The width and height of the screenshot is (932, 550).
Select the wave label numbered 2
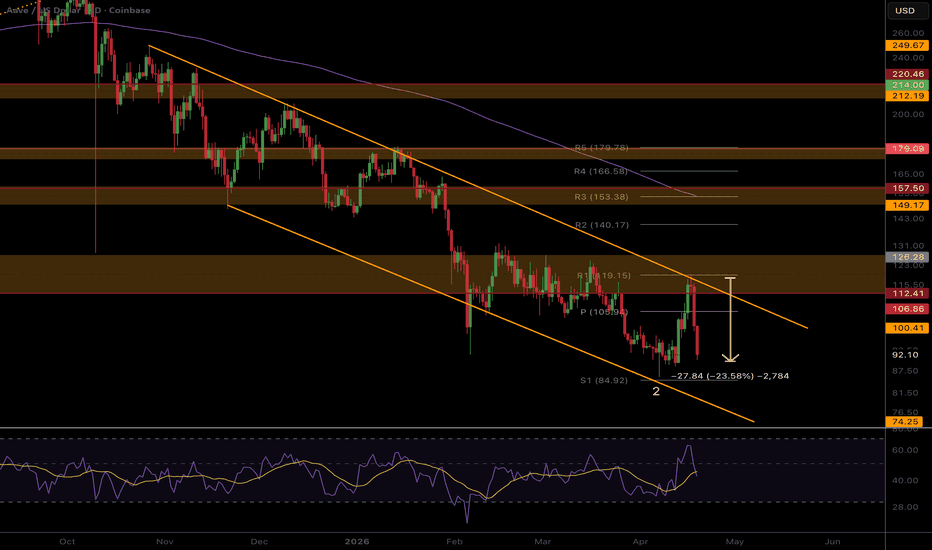(x=656, y=391)
